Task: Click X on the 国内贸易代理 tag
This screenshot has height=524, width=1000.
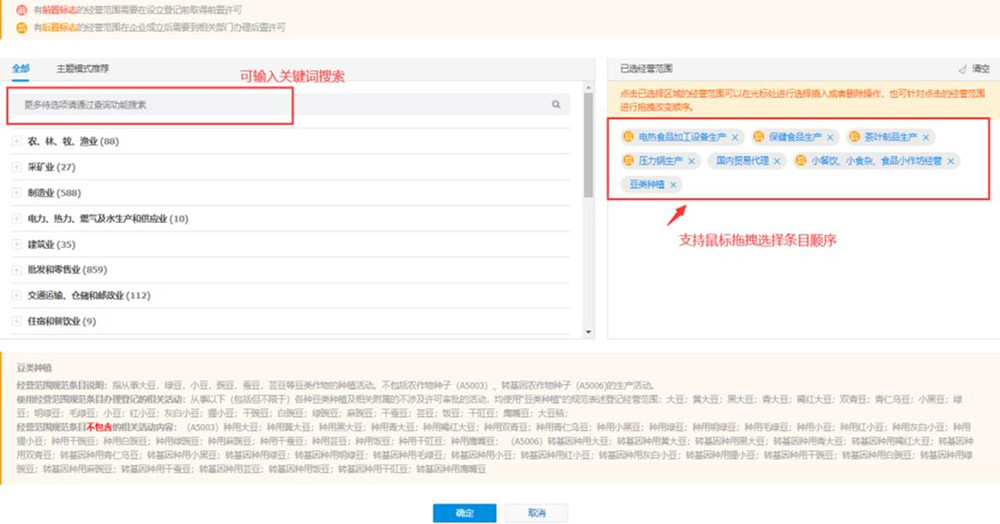Action: 778,161
